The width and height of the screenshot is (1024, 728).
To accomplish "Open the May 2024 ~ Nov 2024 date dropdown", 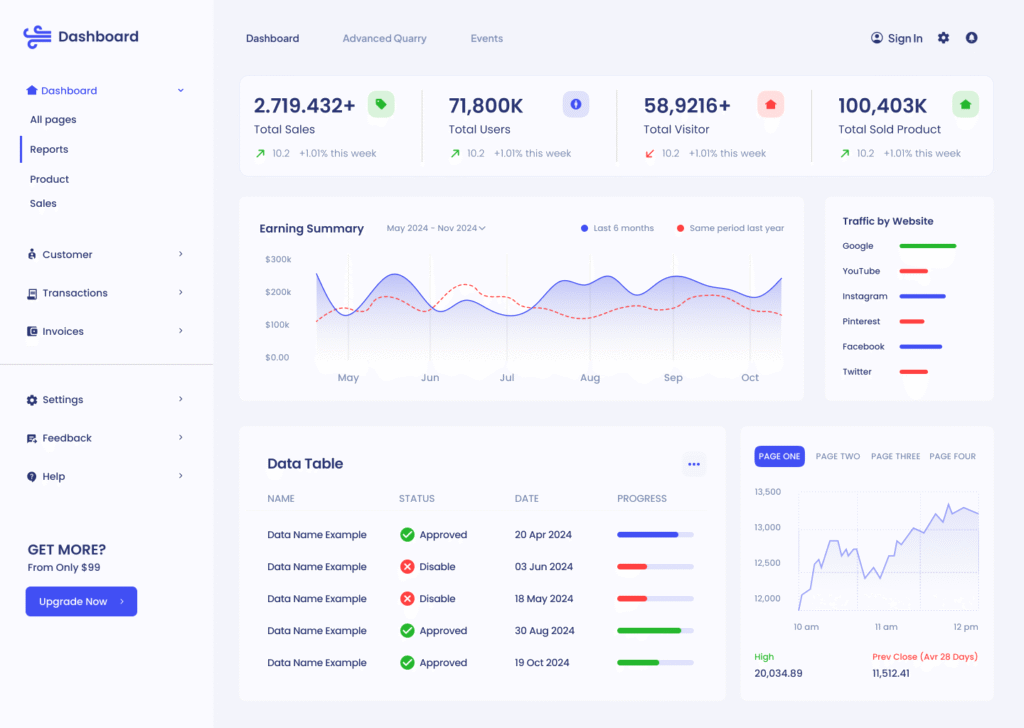I will 436,227.
